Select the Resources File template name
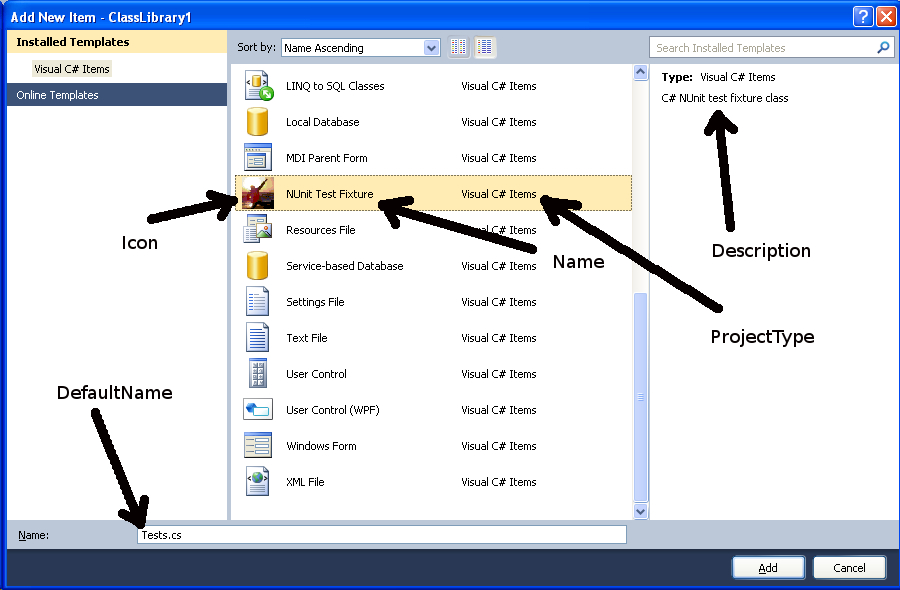900x590 pixels. (x=320, y=230)
